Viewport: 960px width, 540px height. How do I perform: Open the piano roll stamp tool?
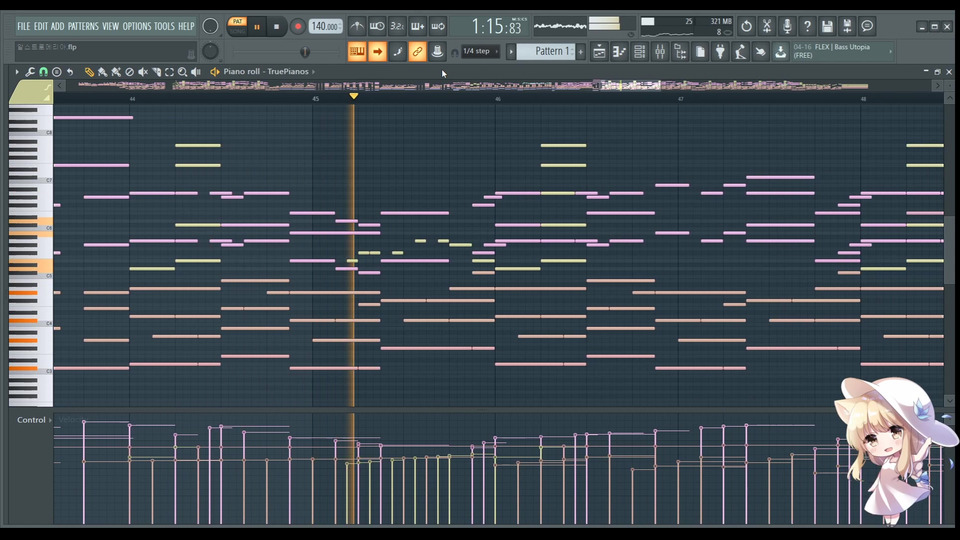57,72
